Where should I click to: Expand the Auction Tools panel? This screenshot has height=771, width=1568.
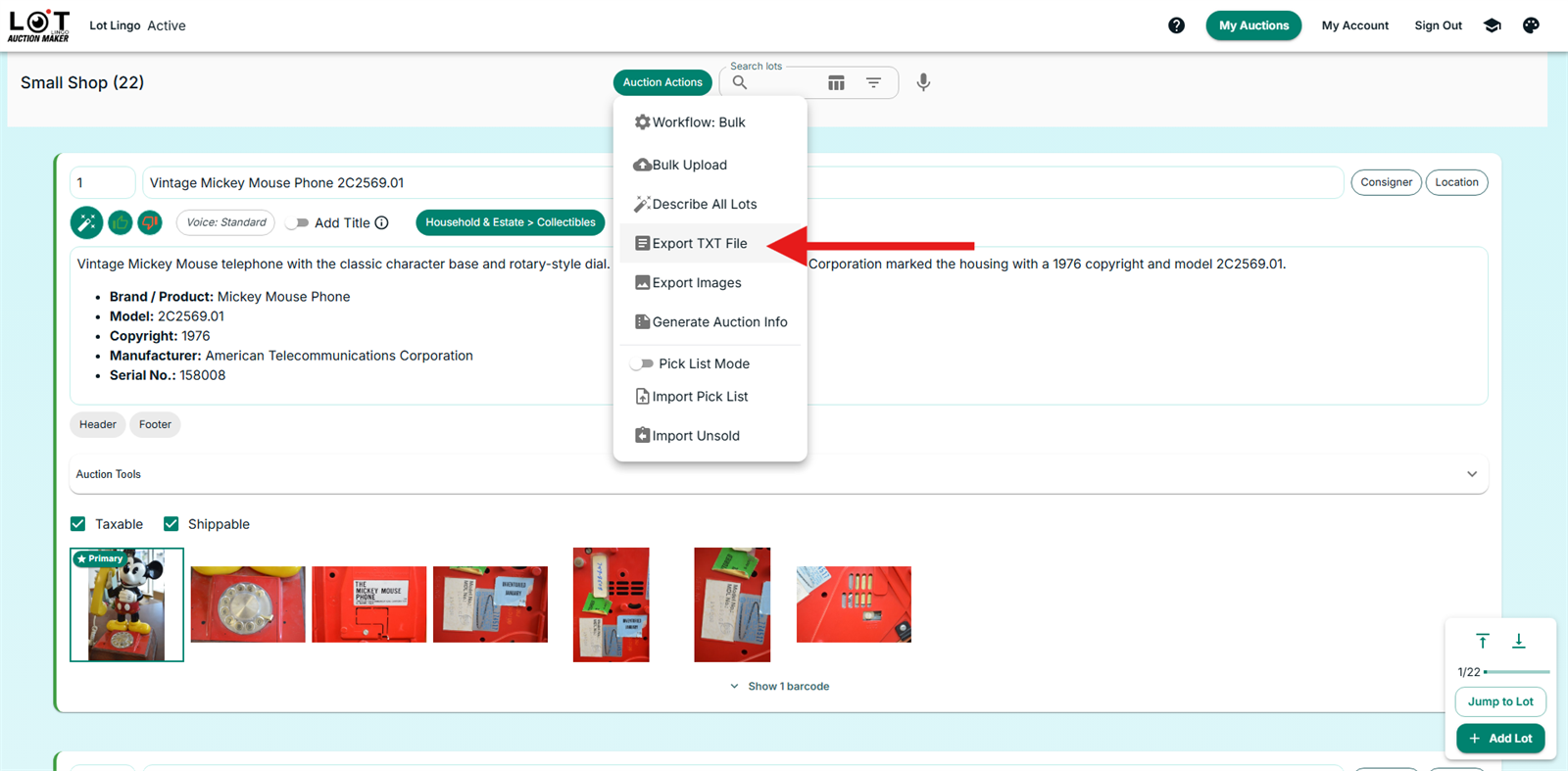click(779, 474)
